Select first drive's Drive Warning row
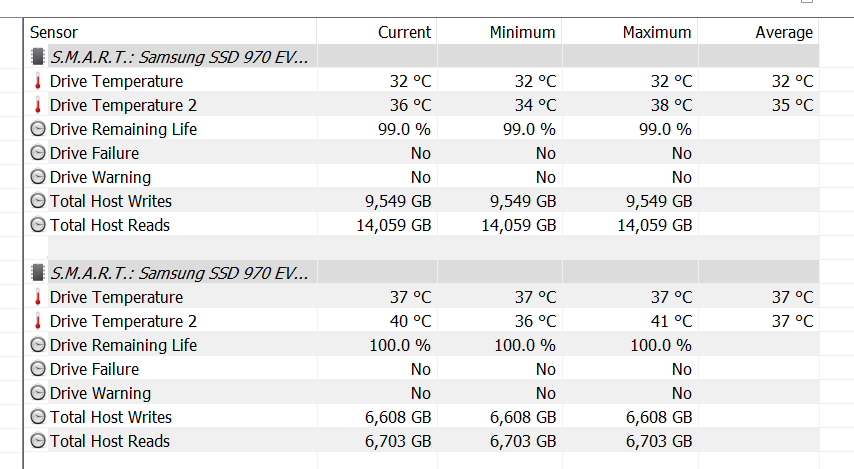Image resolution: width=854 pixels, height=469 pixels. [422, 177]
